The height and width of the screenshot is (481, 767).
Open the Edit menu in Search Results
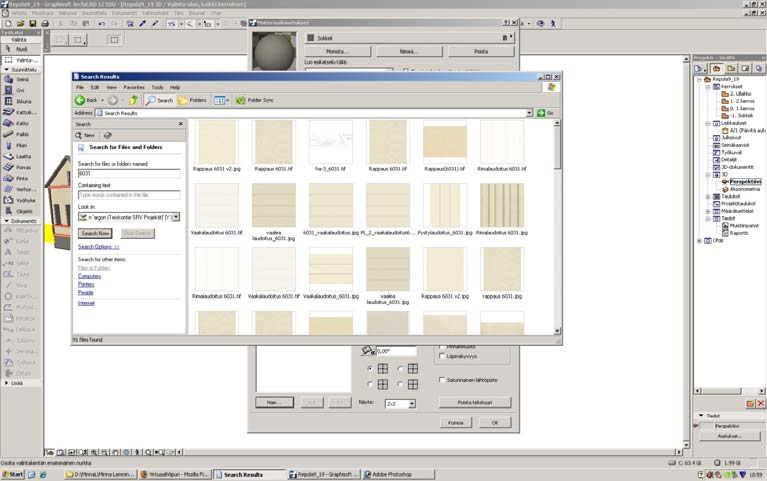95,87
